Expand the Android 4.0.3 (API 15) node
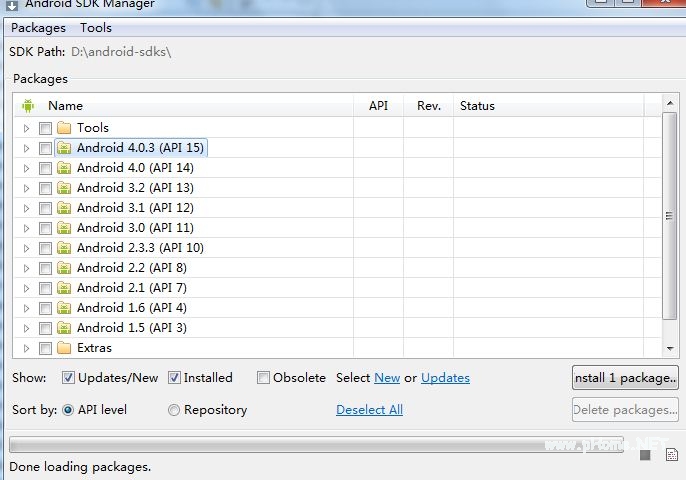The width and height of the screenshot is (686, 480). pyautogui.click(x=26, y=148)
